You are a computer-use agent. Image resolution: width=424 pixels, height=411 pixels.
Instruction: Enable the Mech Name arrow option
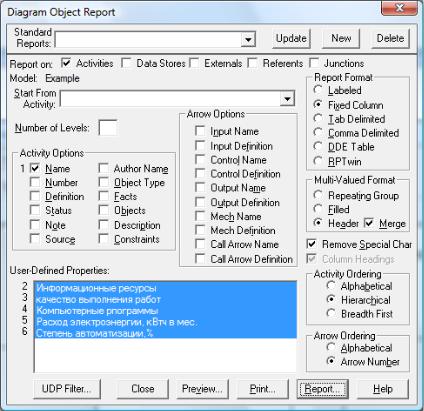tap(200, 216)
